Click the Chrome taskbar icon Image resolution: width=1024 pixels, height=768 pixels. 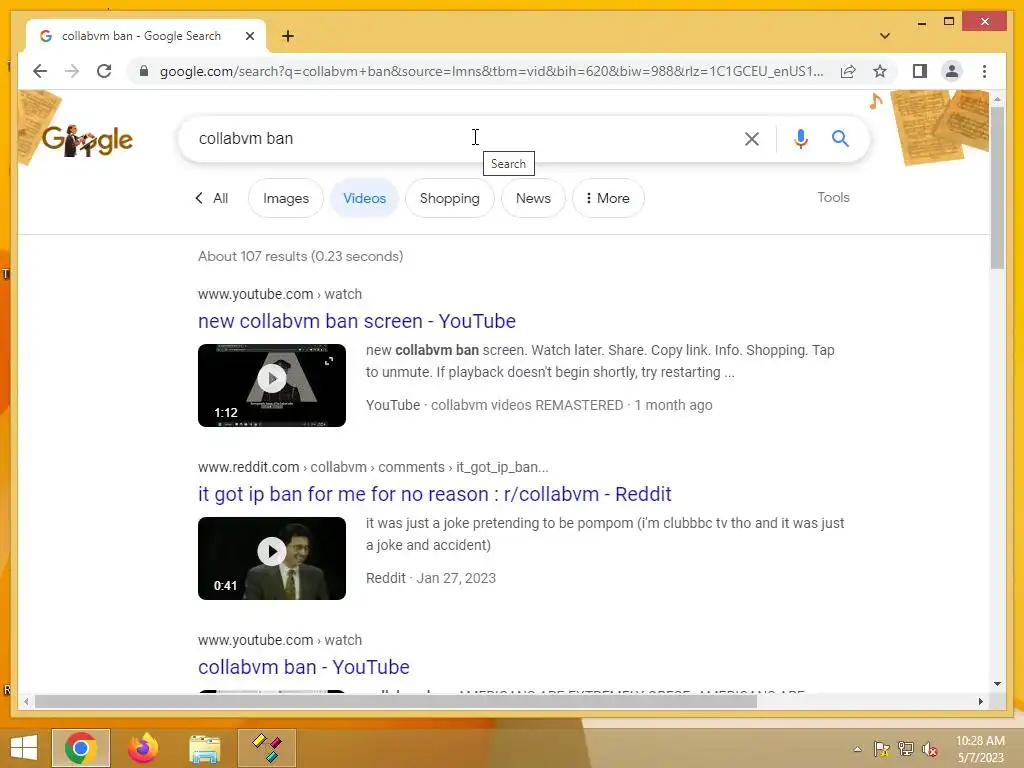tap(80, 748)
